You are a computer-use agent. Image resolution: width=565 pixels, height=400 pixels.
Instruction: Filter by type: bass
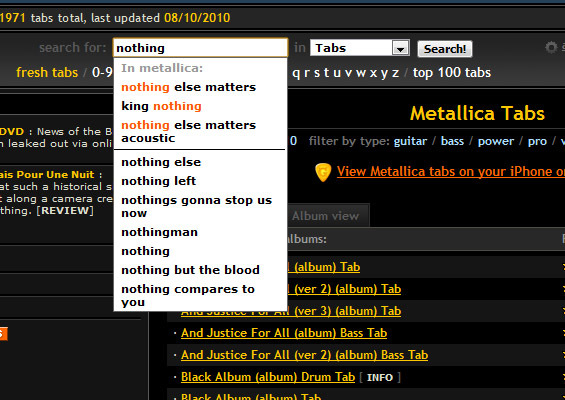click(x=452, y=141)
